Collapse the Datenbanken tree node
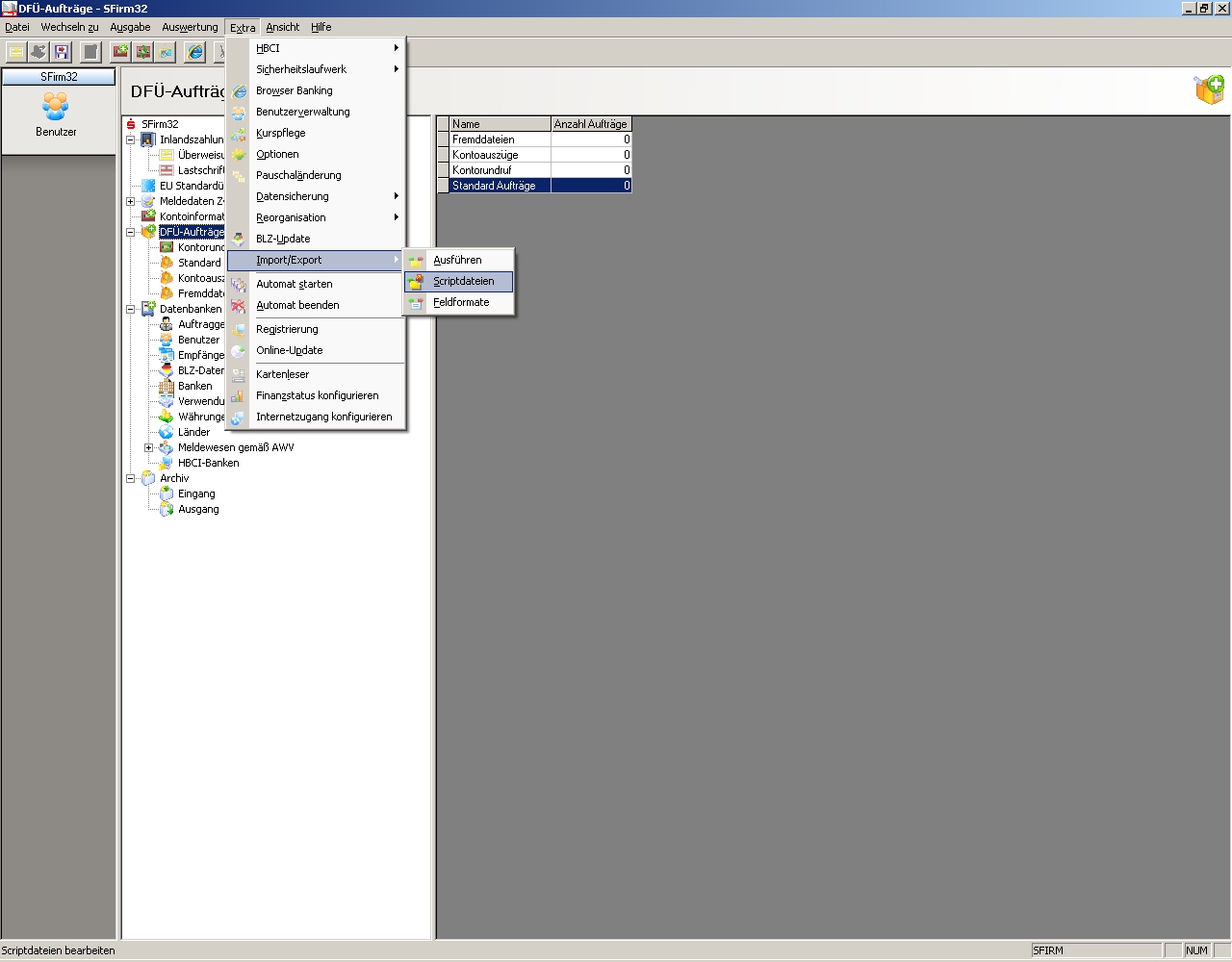1232x962 pixels. [x=131, y=309]
